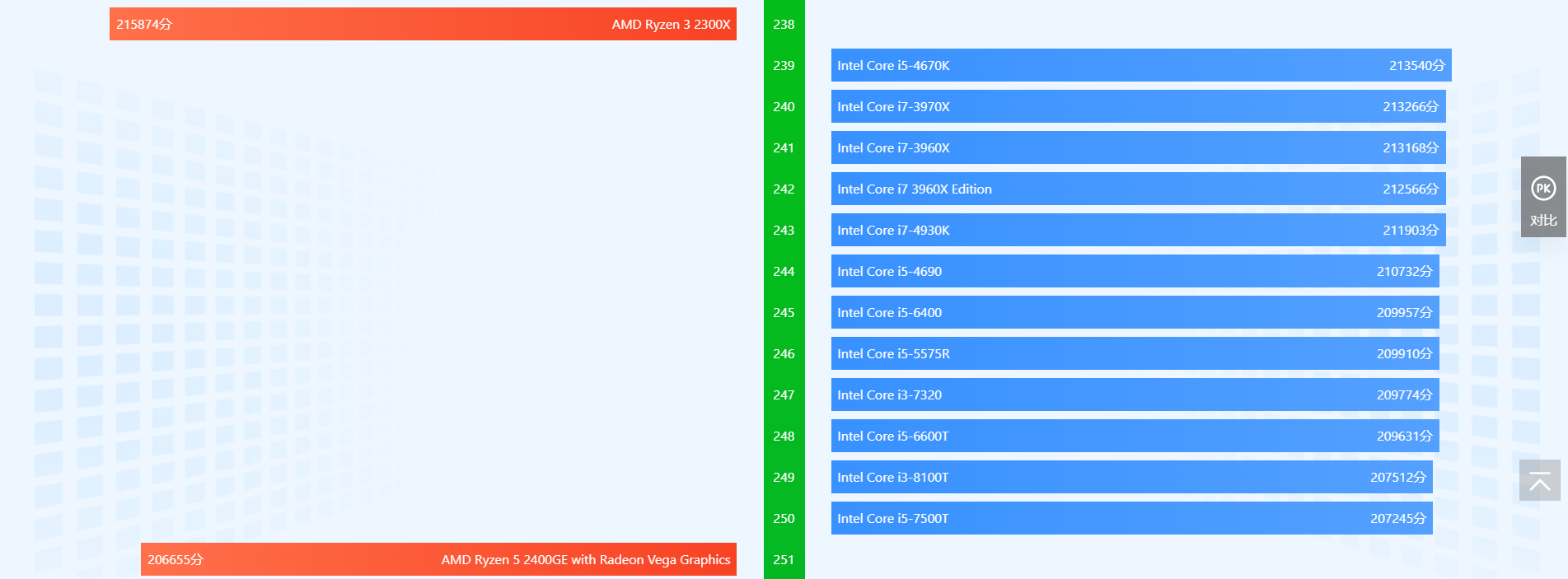Click rank number 244
Viewport: 1568px width, 579px height.
coord(784,271)
